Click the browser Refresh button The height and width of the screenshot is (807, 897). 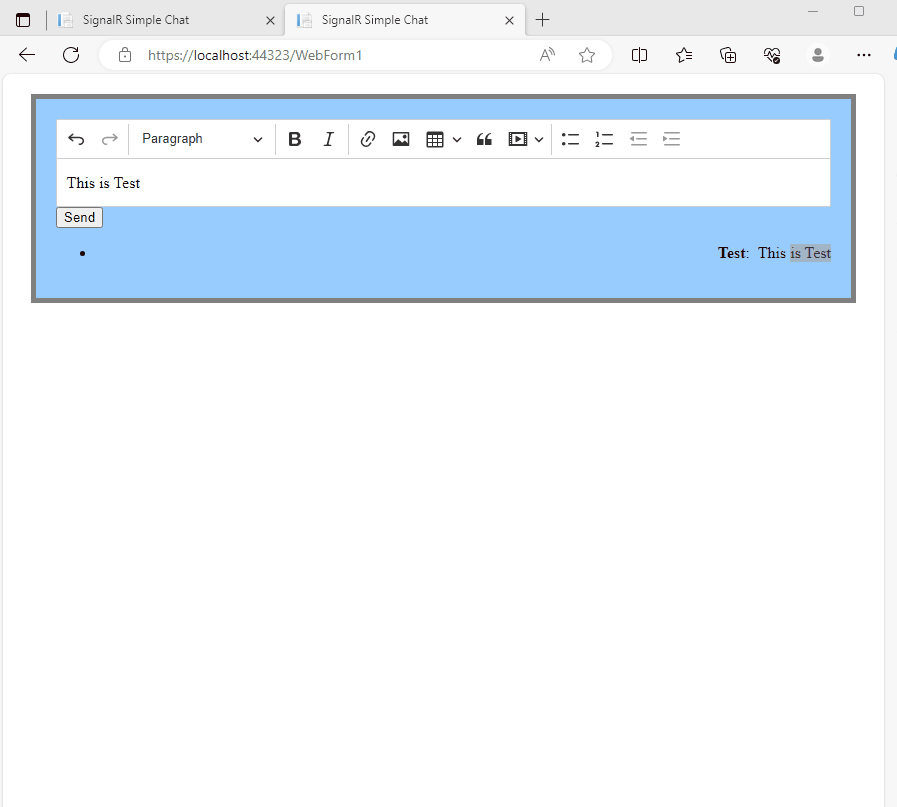click(x=71, y=55)
